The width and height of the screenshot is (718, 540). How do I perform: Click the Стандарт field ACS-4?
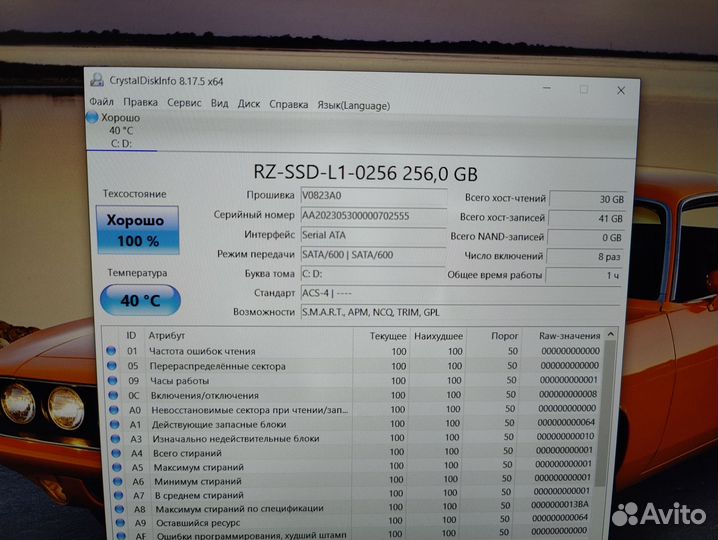(461, 293)
